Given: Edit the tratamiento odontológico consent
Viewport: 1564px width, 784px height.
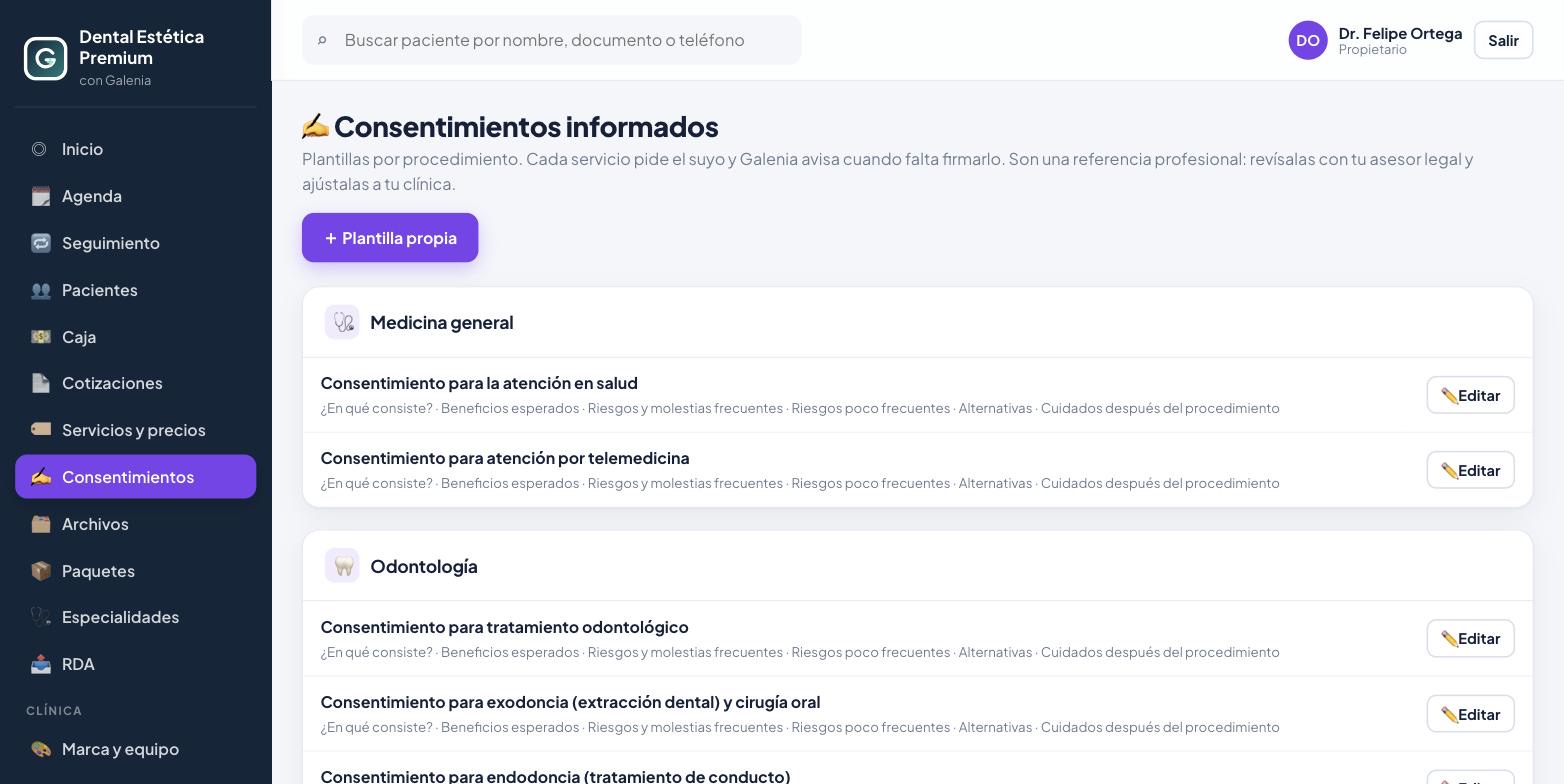Looking at the screenshot, I should 1470,638.
